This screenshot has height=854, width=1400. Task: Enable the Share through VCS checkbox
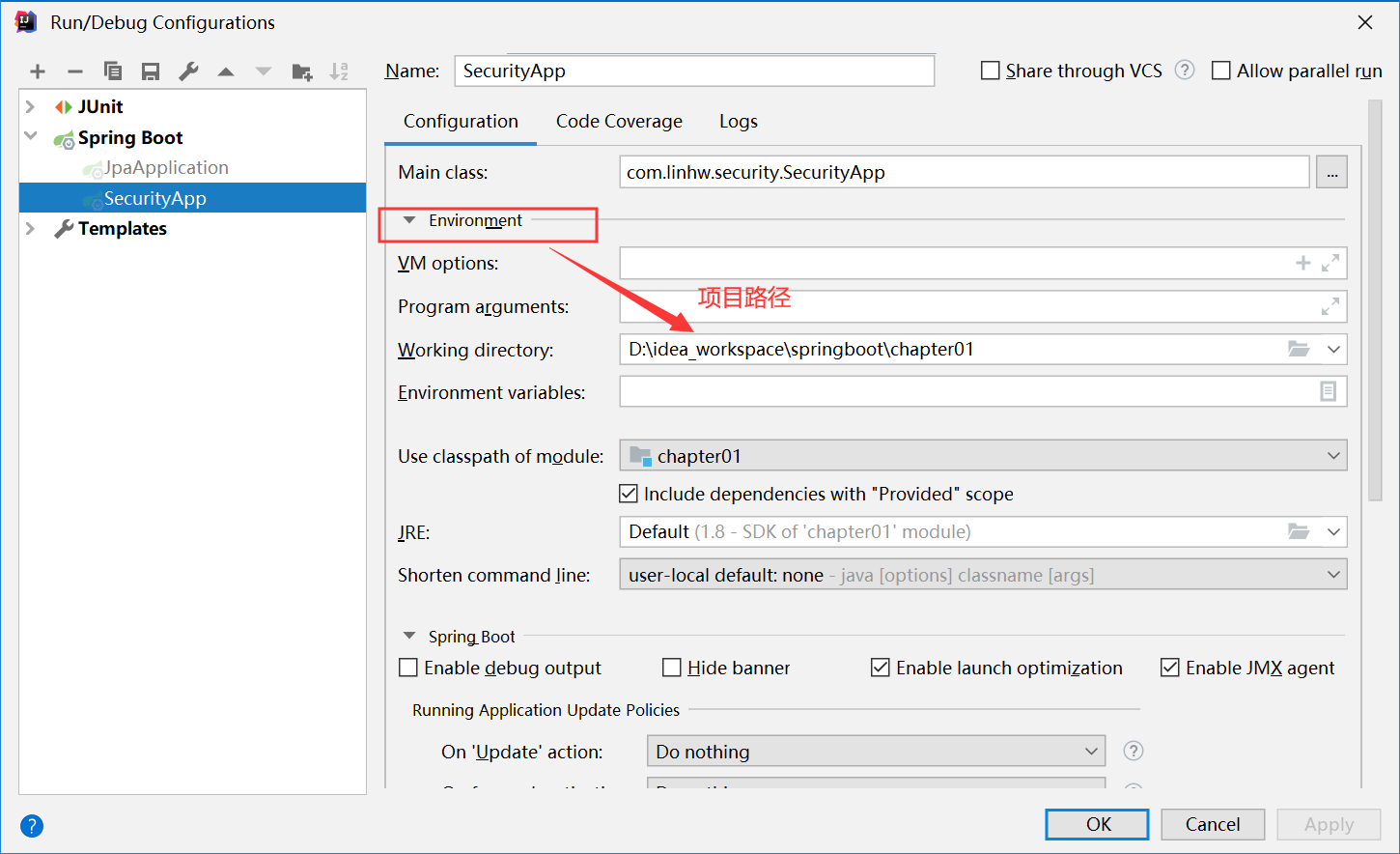coord(991,71)
